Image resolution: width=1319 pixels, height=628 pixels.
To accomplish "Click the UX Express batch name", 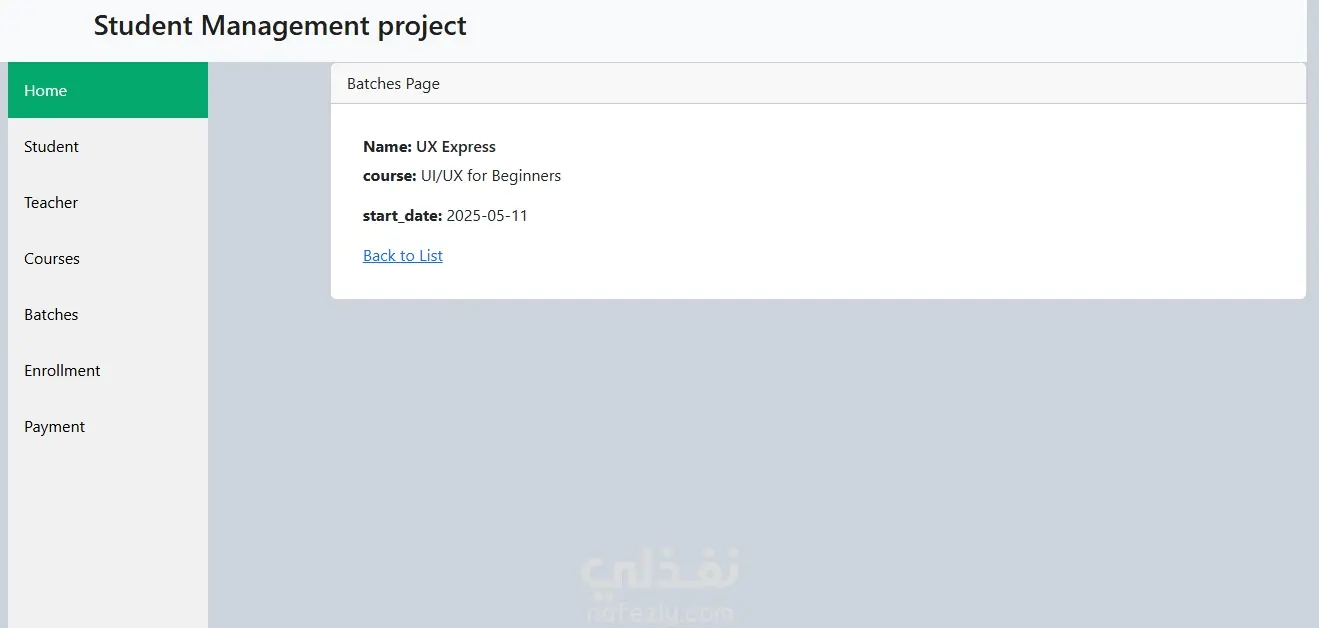I will tap(456, 147).
